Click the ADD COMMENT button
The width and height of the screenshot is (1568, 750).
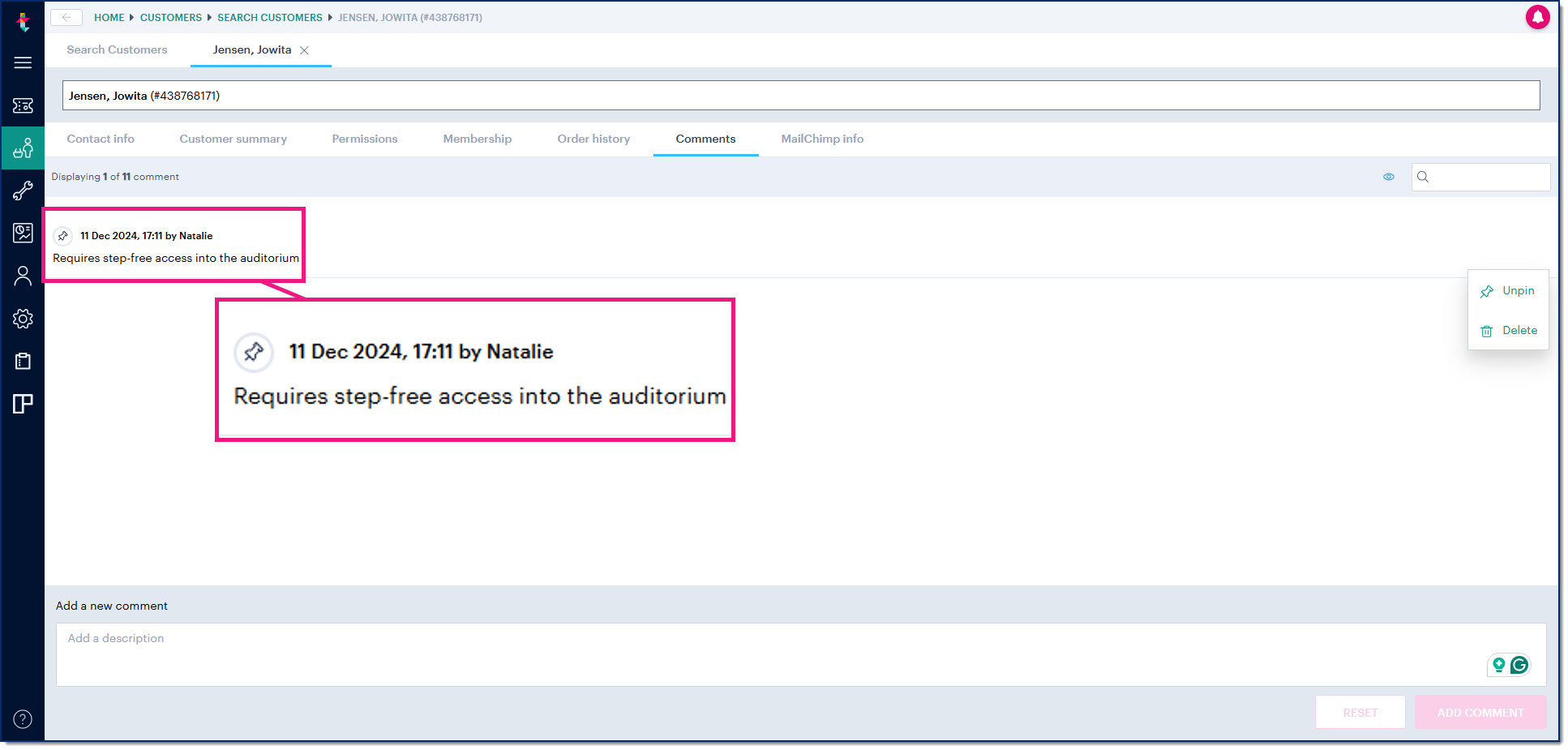[1480, 712]
